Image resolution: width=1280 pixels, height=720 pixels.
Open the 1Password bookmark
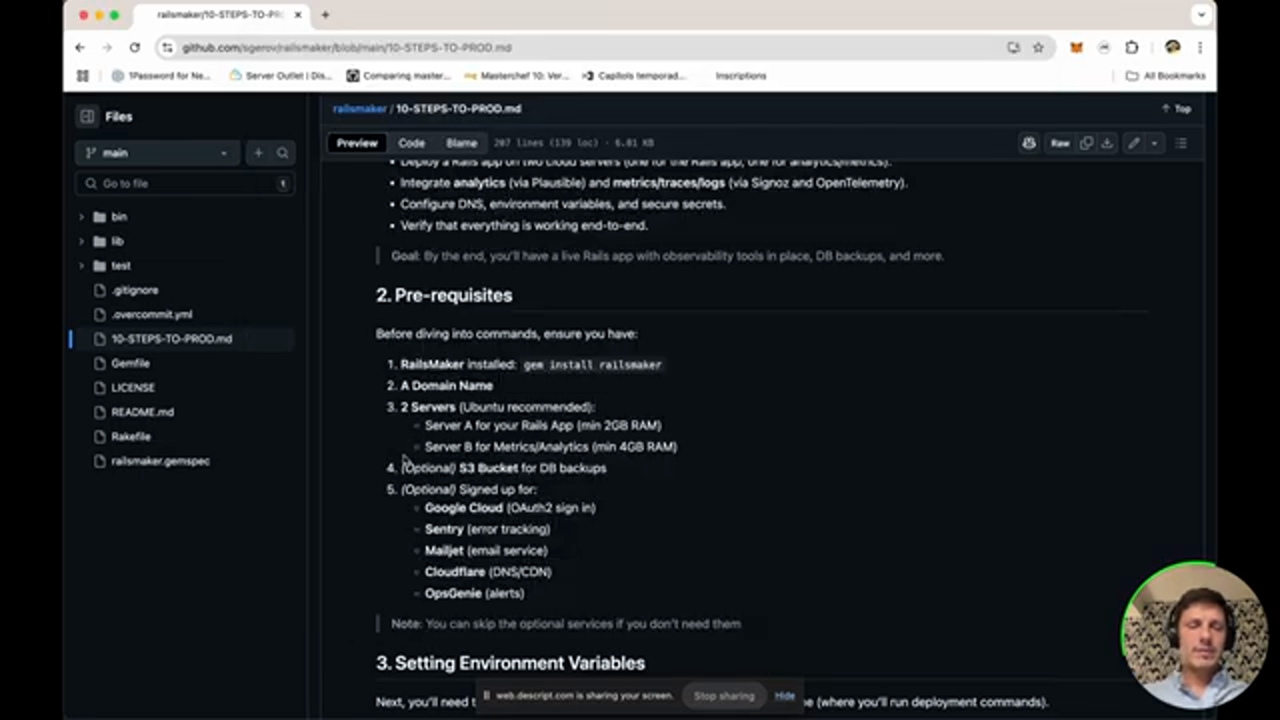click(x=161, y=76)
